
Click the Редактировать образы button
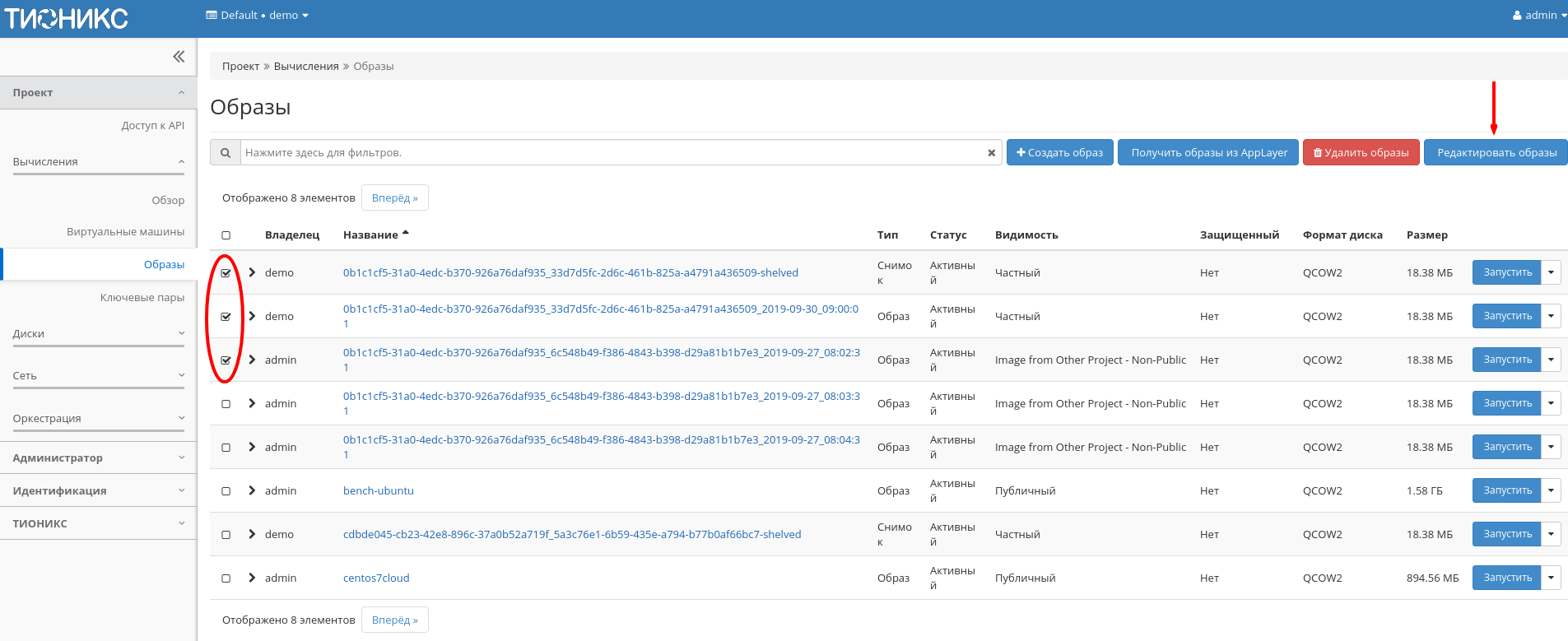click(1496, 153)
